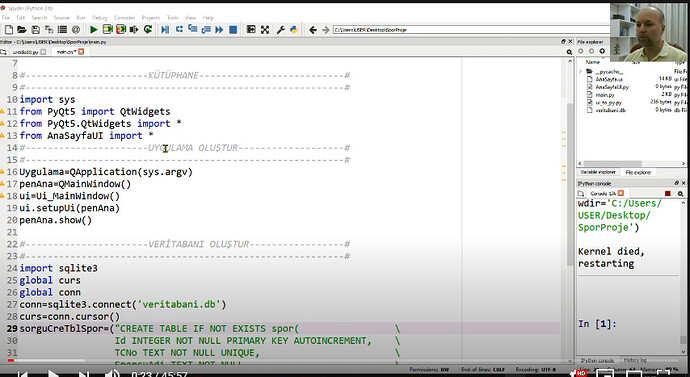690x377 pixels.
Task: Open a file with the folder icon
Action: tap(22, 29)
